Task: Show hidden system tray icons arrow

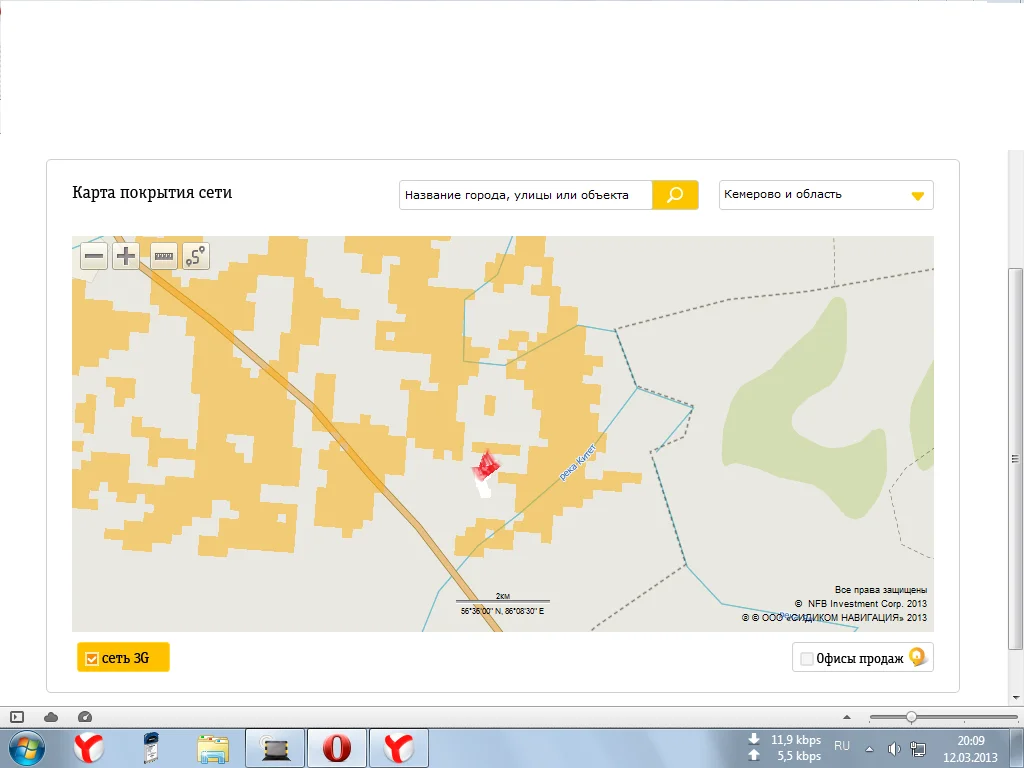Action: coord(869,749)
